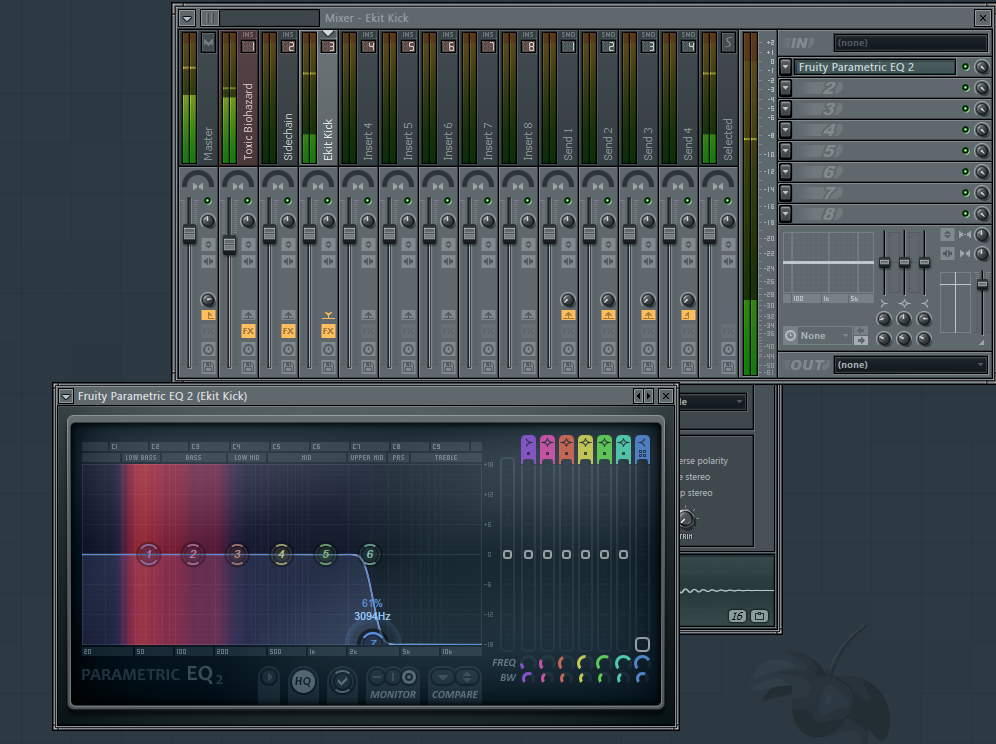Screen dimensions: 996x744
Task: Toggle effect slot 8 enable LED
Action: click(966, 213)
